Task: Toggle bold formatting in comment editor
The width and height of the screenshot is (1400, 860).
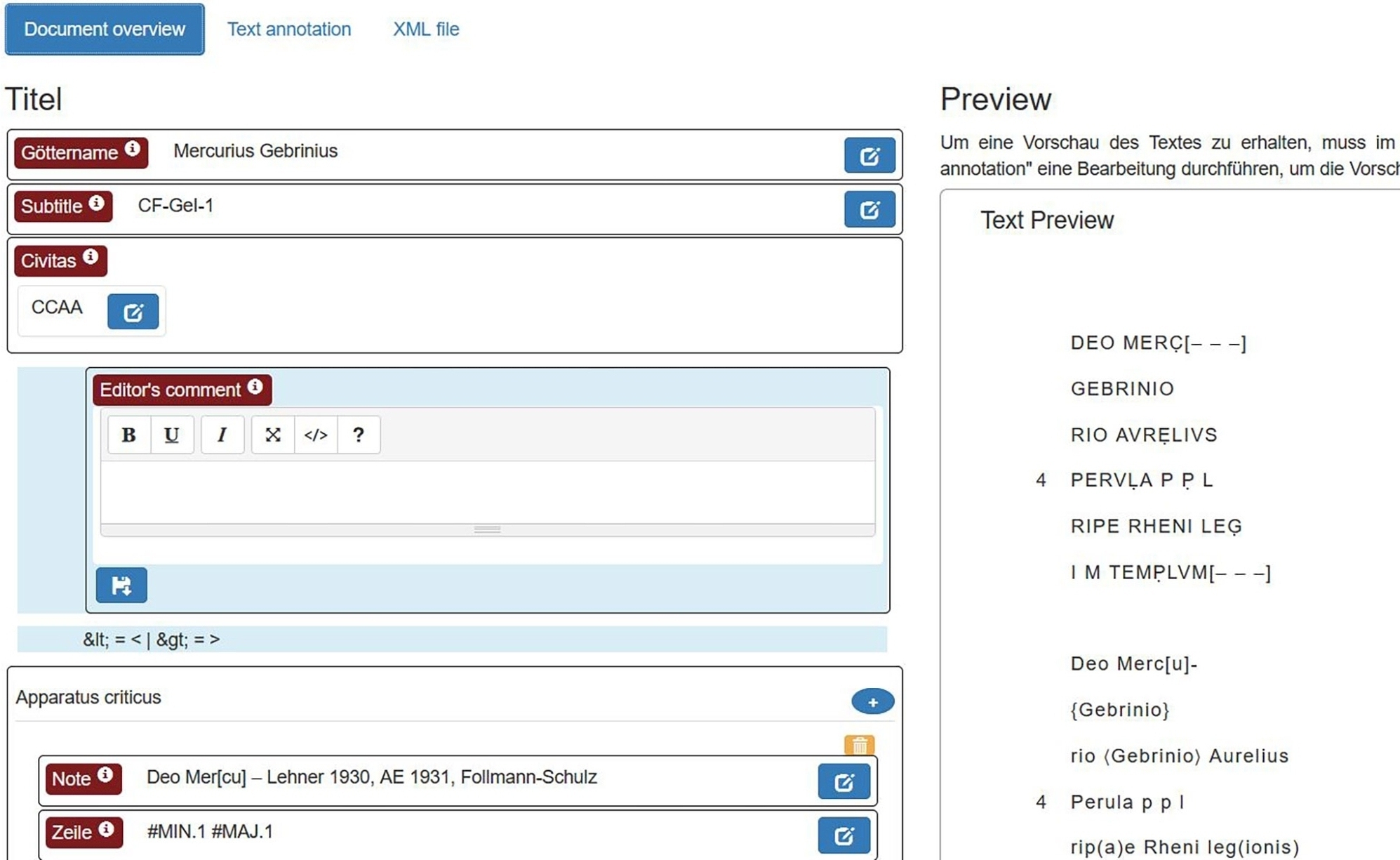Action: [128, 435]
